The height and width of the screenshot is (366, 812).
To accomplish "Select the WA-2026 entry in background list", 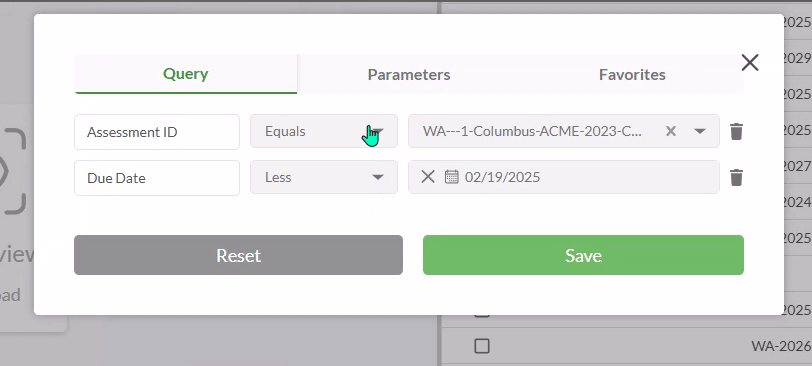I will (x=781, y=346).
